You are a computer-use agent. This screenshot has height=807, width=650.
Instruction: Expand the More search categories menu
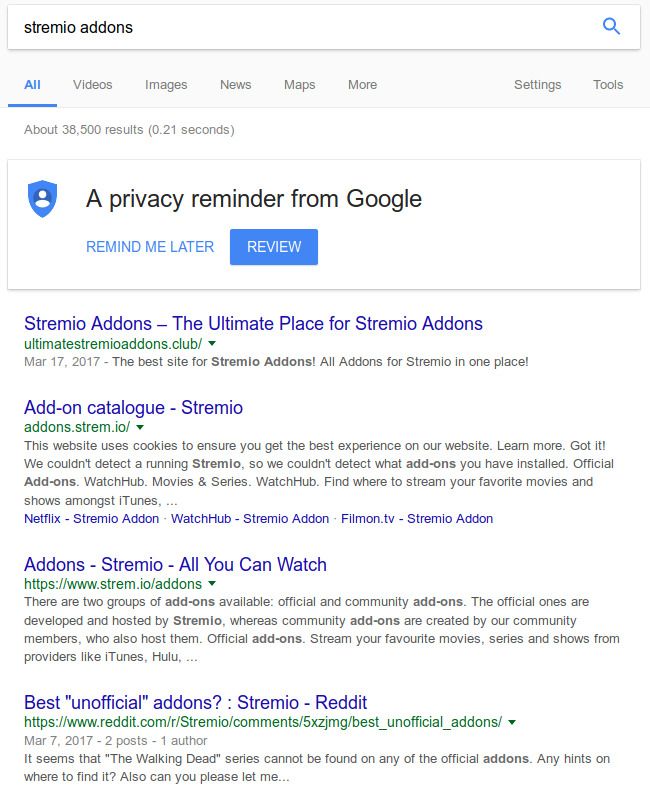pos(362,85)
